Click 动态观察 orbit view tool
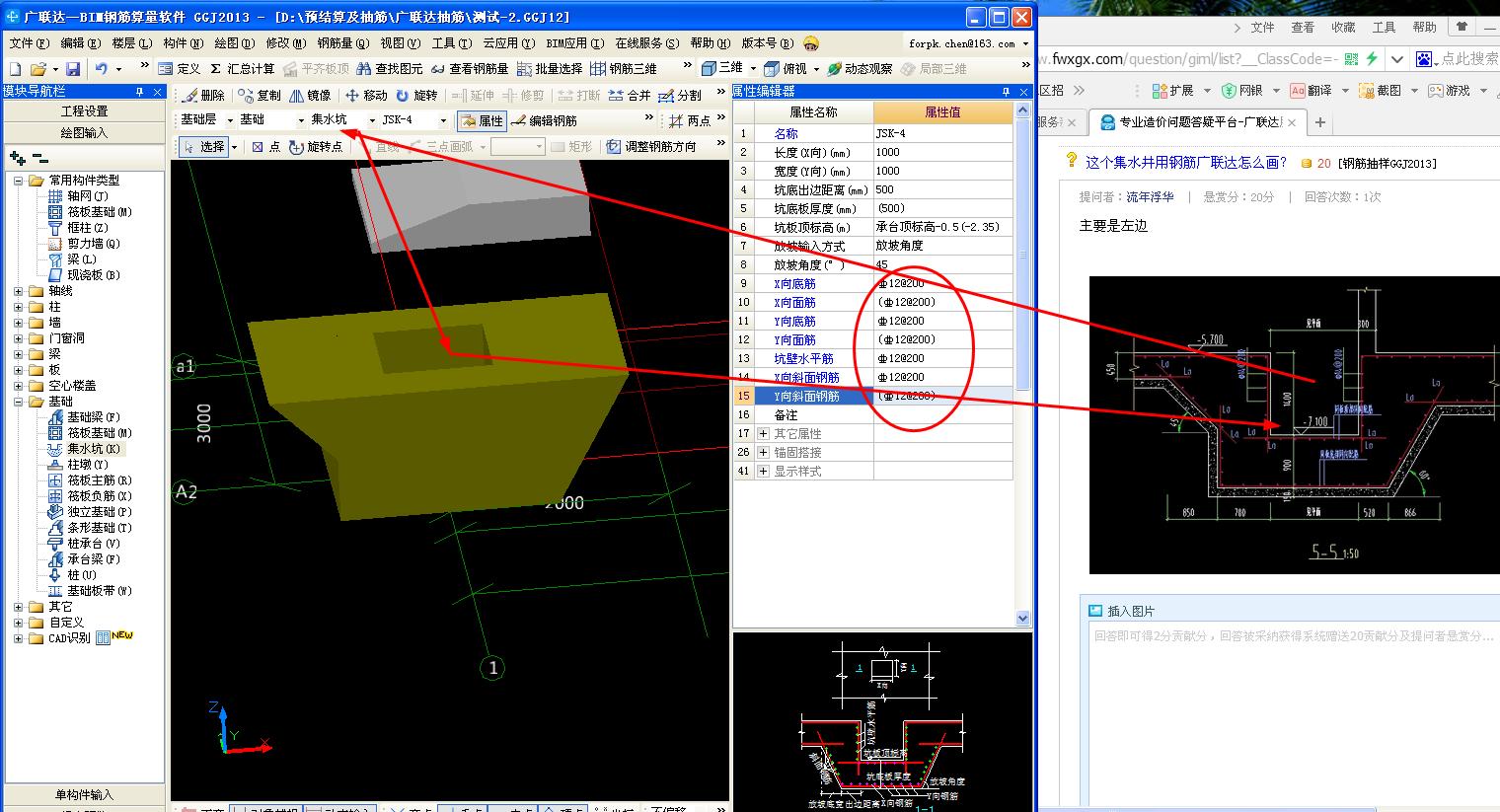 click(860, 69)
